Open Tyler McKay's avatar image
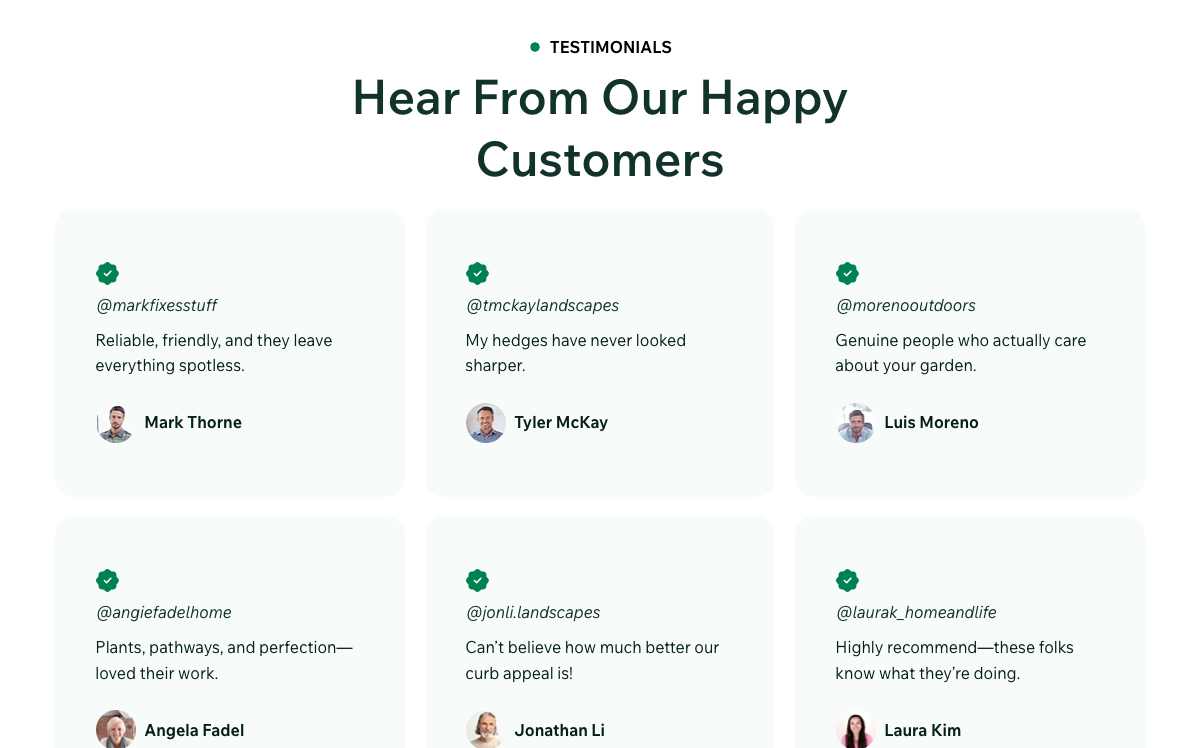The height and width of the screenshot is (748, 1200). click(486, 423)
